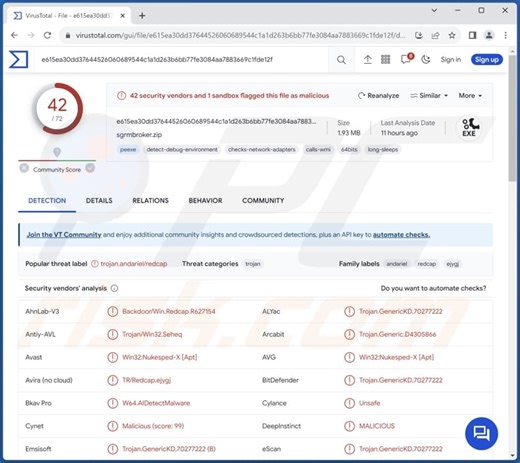
Task: Click the checks-network-adapters tag
Action: (x=262, y=150)
